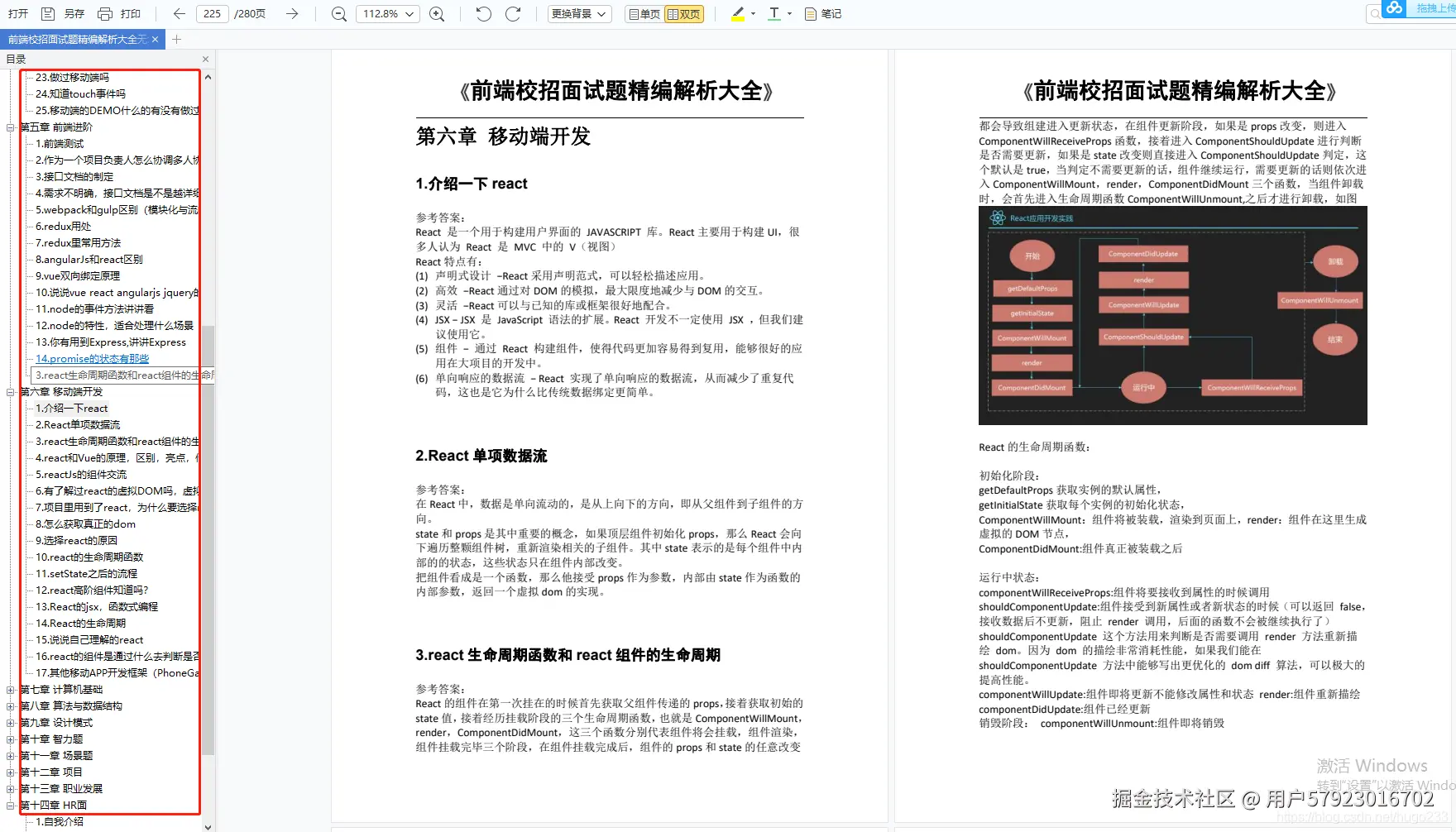Open a new tab with the plus
The height and width of the screenshot is (832, 1456).
[176, 39]
